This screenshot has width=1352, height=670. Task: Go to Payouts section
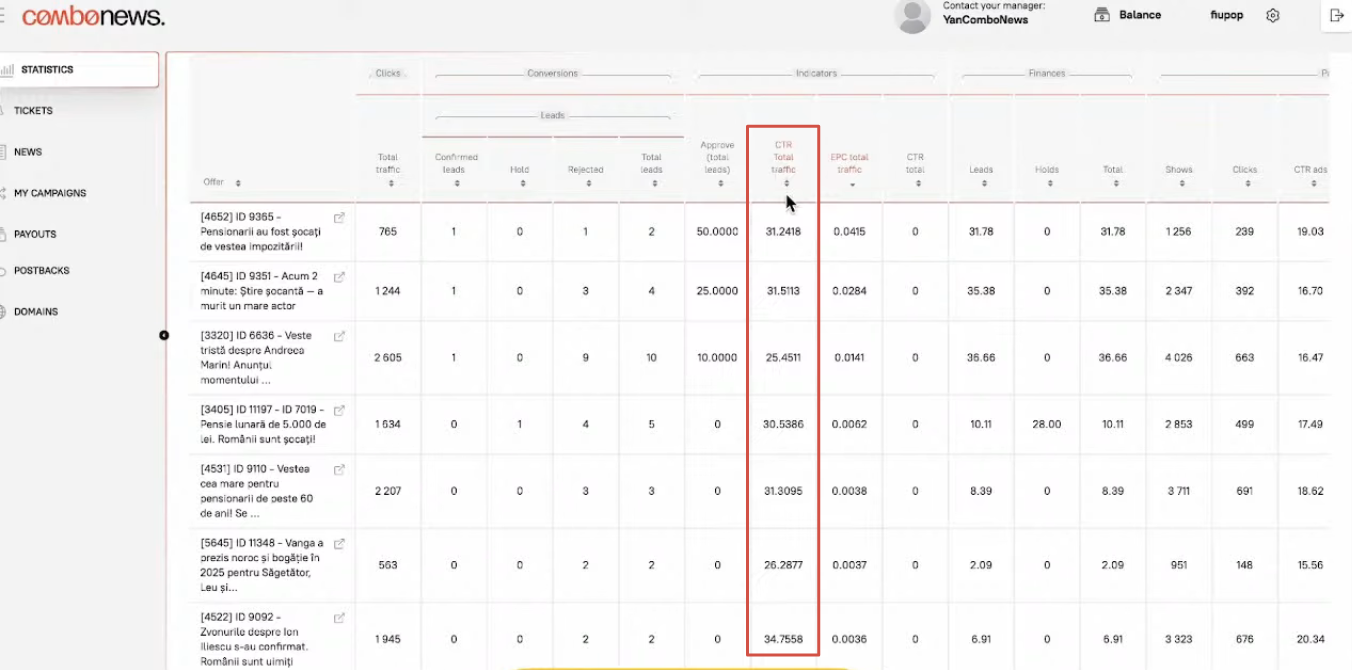pyautogui.click(x=35, y=234)
